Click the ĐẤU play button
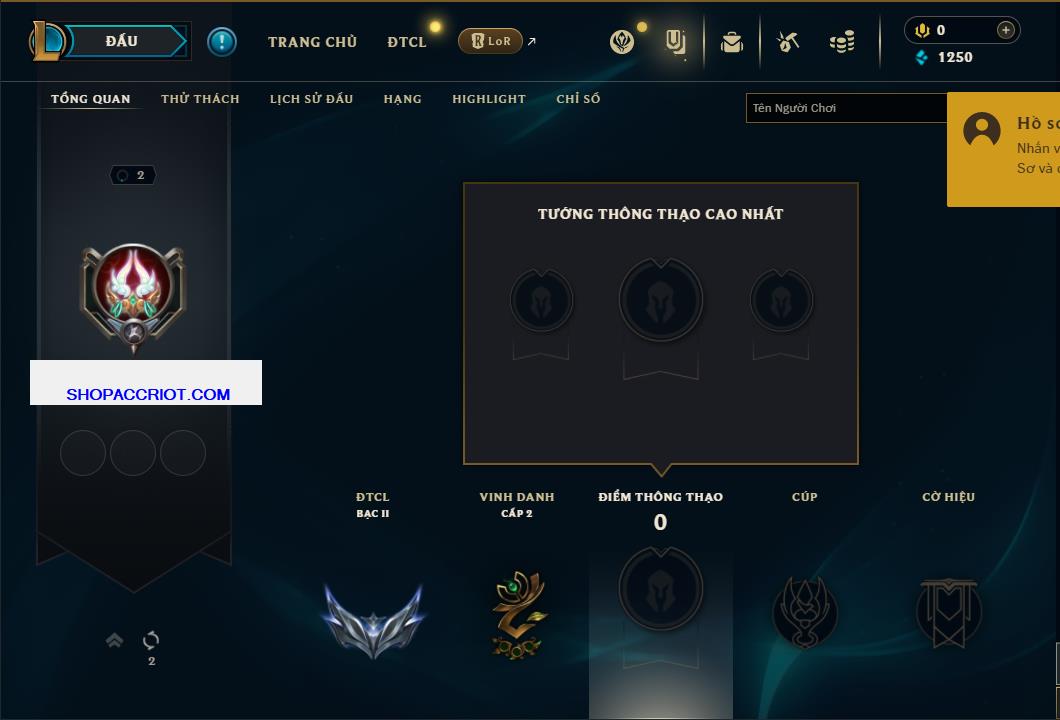 (120, 41)
